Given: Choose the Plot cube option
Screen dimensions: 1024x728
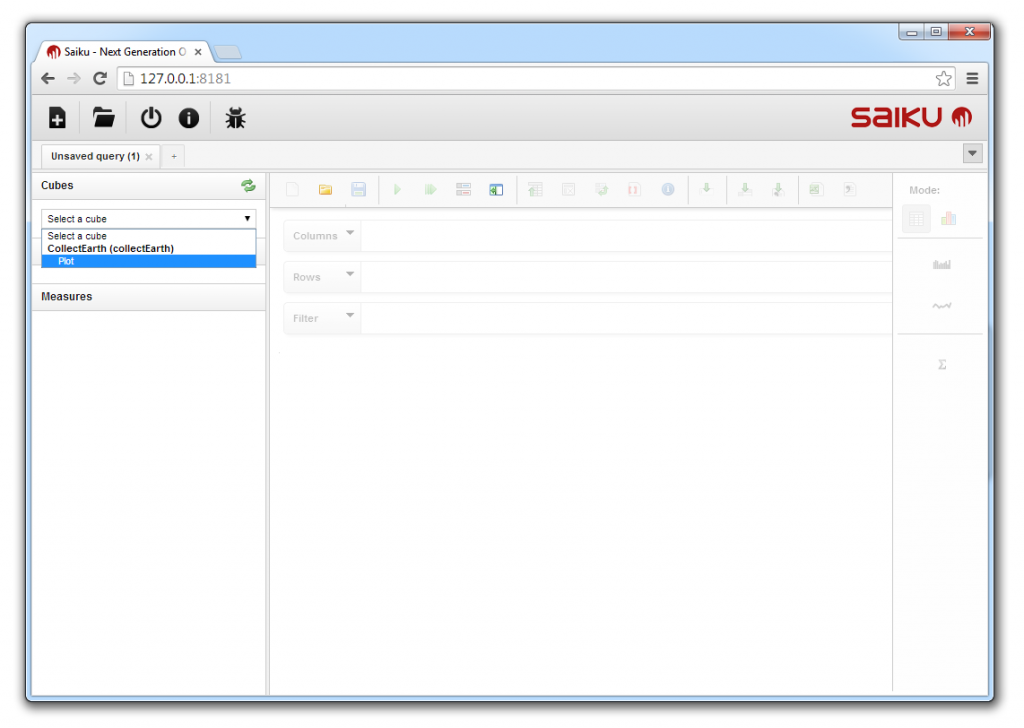Looking at the screenshot, I should point(149,261).
